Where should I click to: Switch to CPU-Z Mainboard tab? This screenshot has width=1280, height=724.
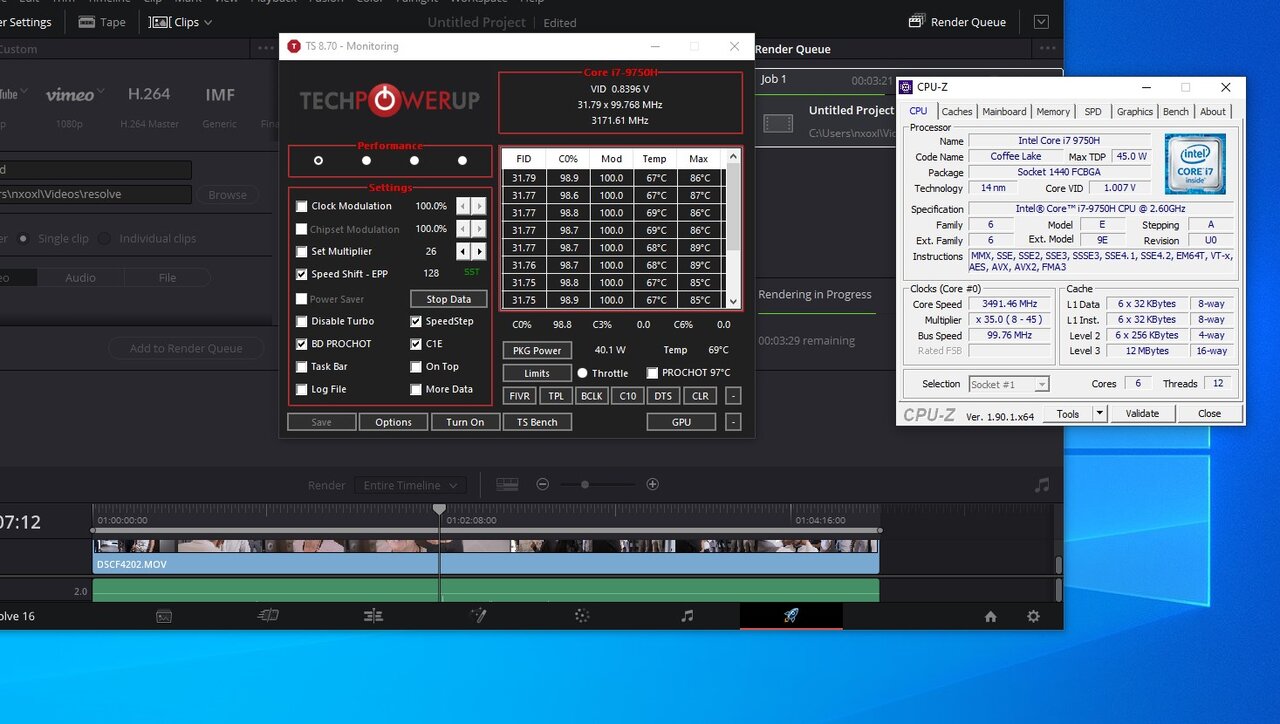[1004, 112]
